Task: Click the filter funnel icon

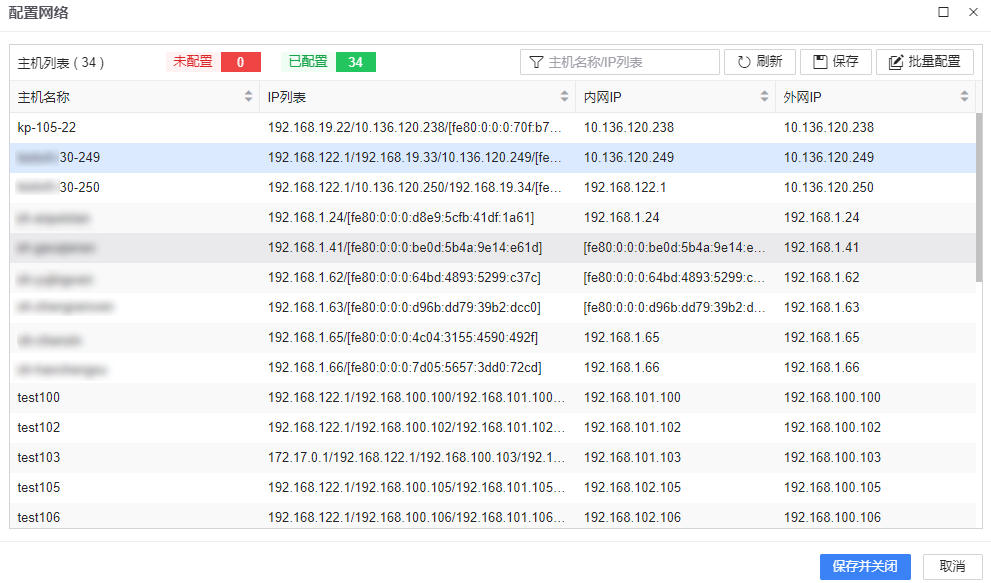Action: 536,62
